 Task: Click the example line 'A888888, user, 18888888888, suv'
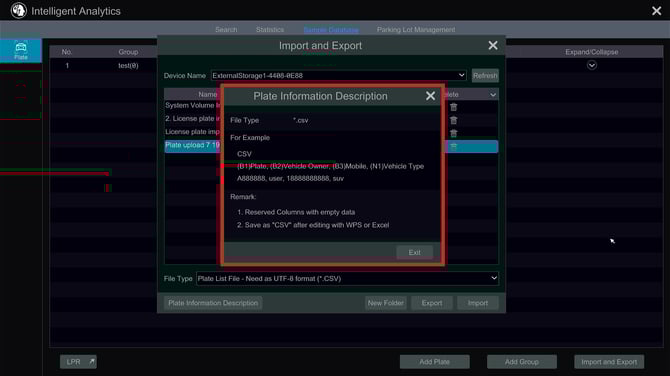click(290, 179)
